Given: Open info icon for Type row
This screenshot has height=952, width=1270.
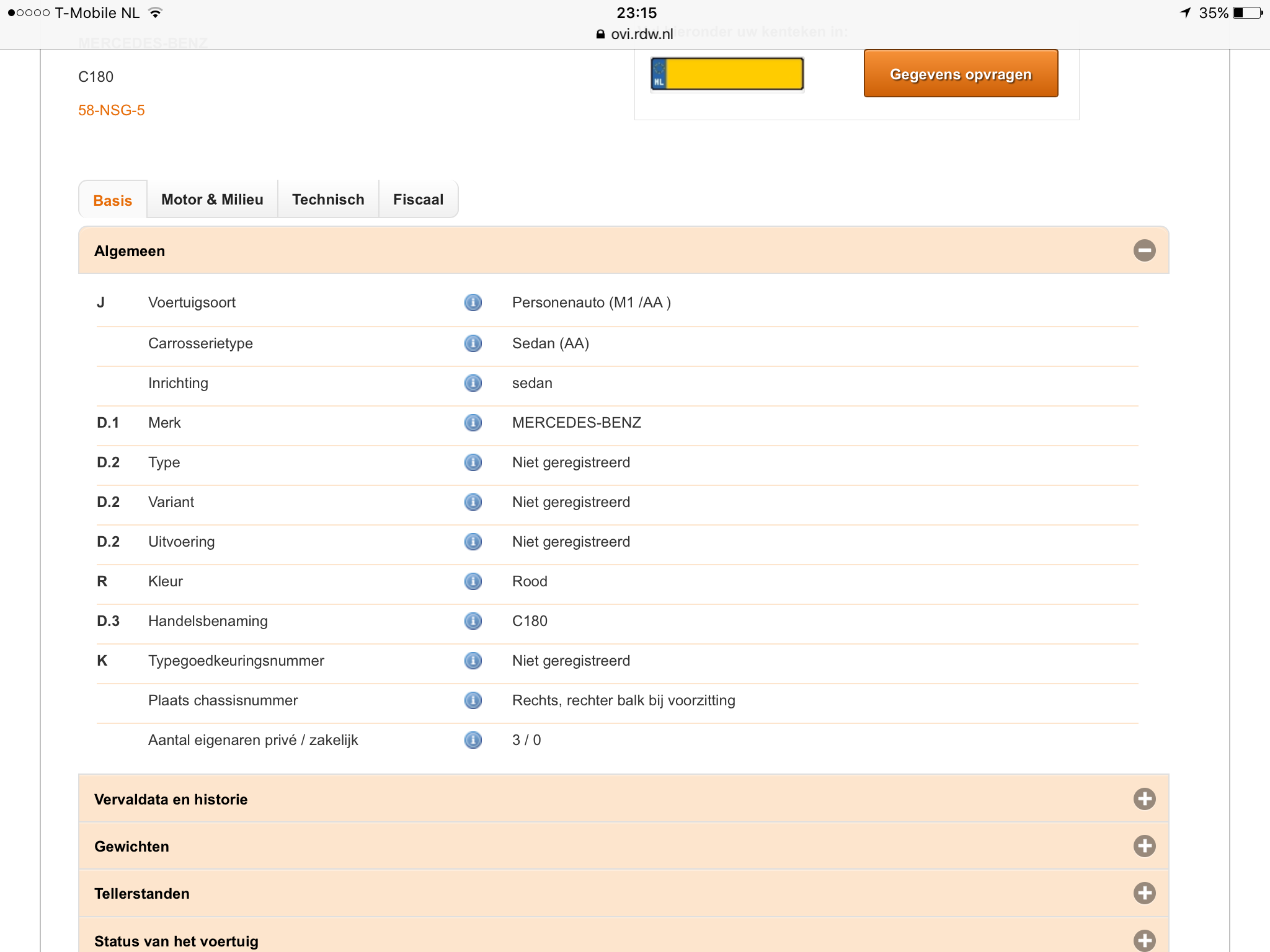Looking at the screenshot, I should click(473, 462).
